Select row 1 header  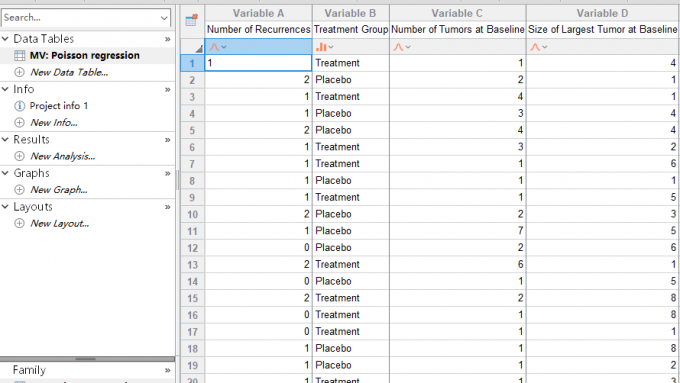pyautogui.click(x=192, y=63)
